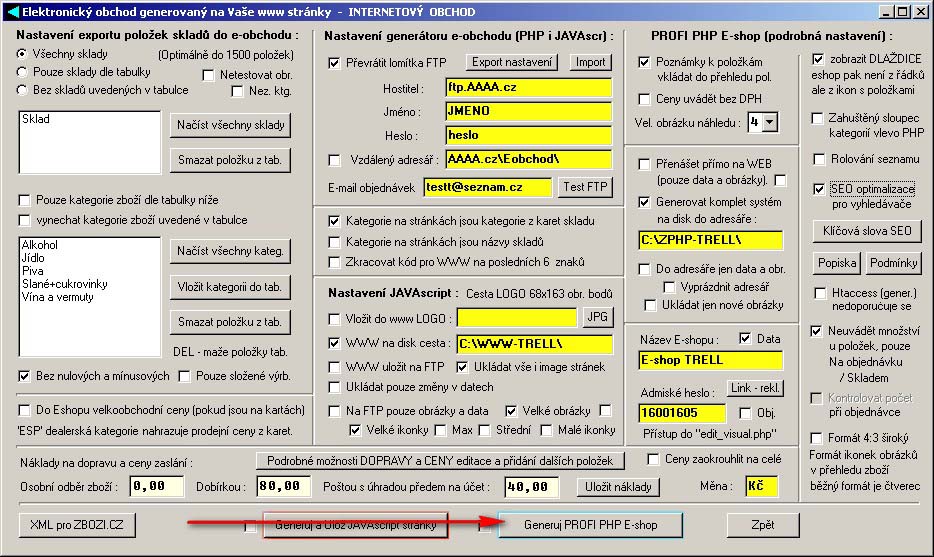Toggle 'Kategorie na stránkách jsou kategorie z karet skladu'
934x557 pixels.
pos(334,222)
